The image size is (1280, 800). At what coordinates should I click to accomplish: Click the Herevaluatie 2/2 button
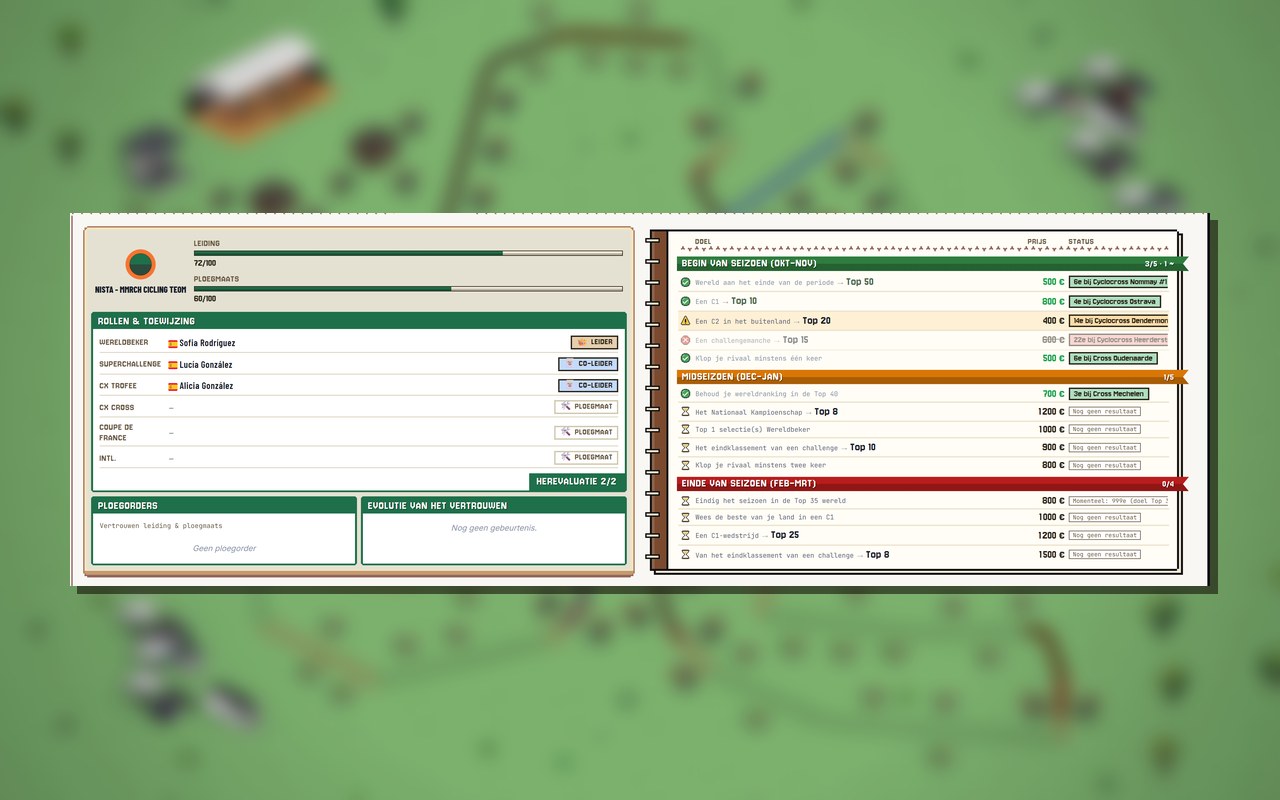coord(577,482)
